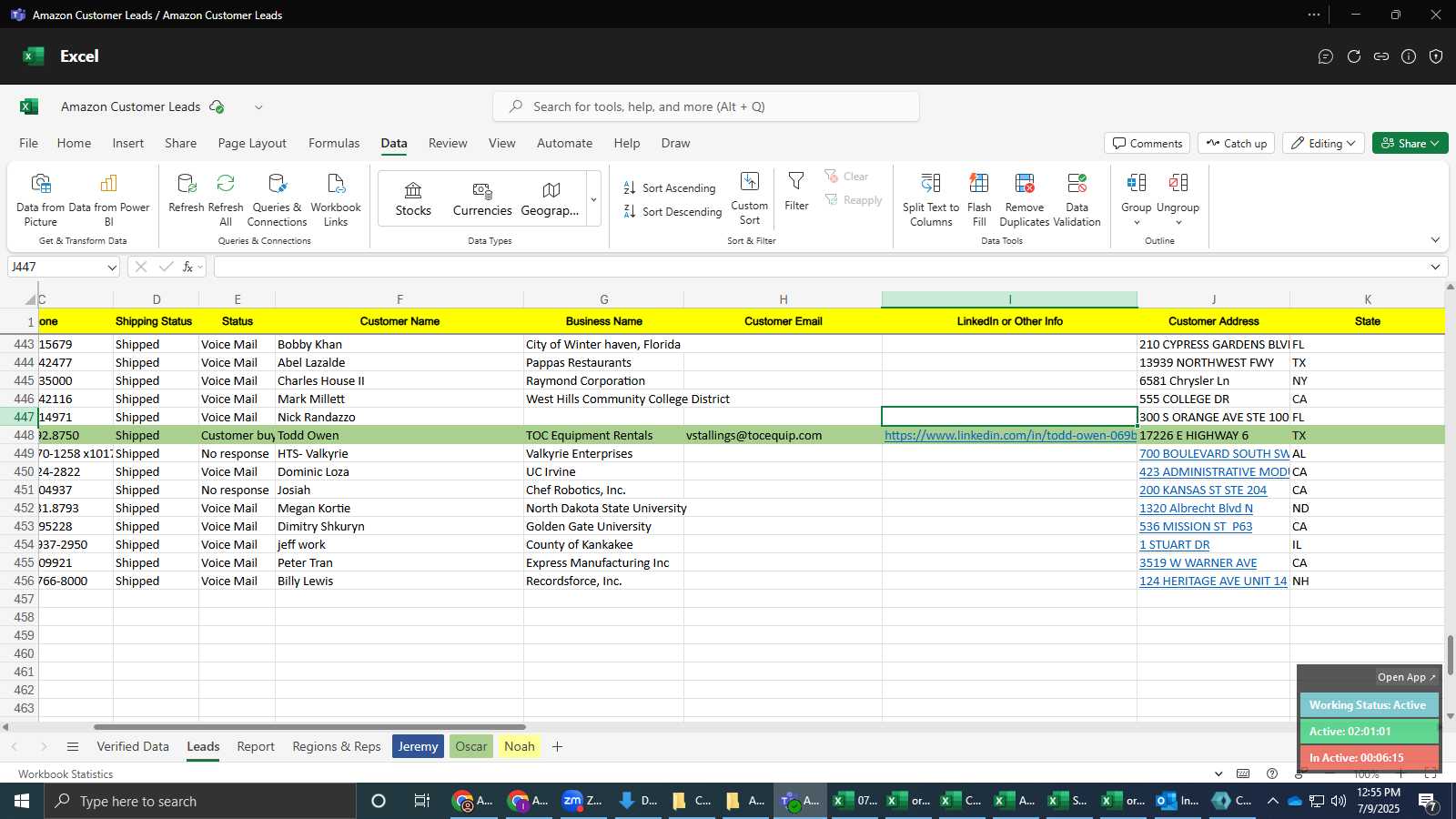Open Windows Start menu
The image size is (1456, 819).
pyautogui.click(x=22, y=801)
